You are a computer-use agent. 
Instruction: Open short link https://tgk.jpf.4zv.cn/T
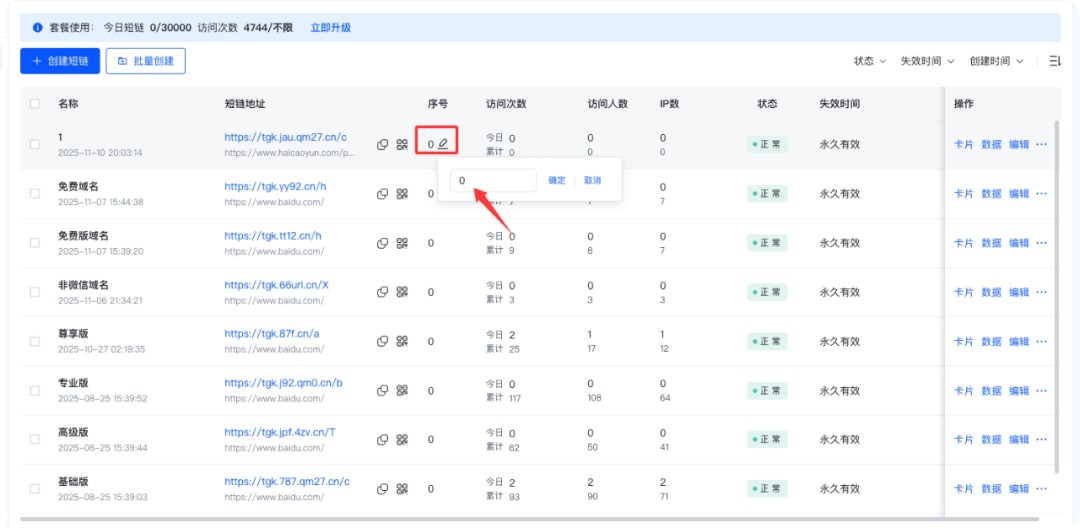(280, 432)
